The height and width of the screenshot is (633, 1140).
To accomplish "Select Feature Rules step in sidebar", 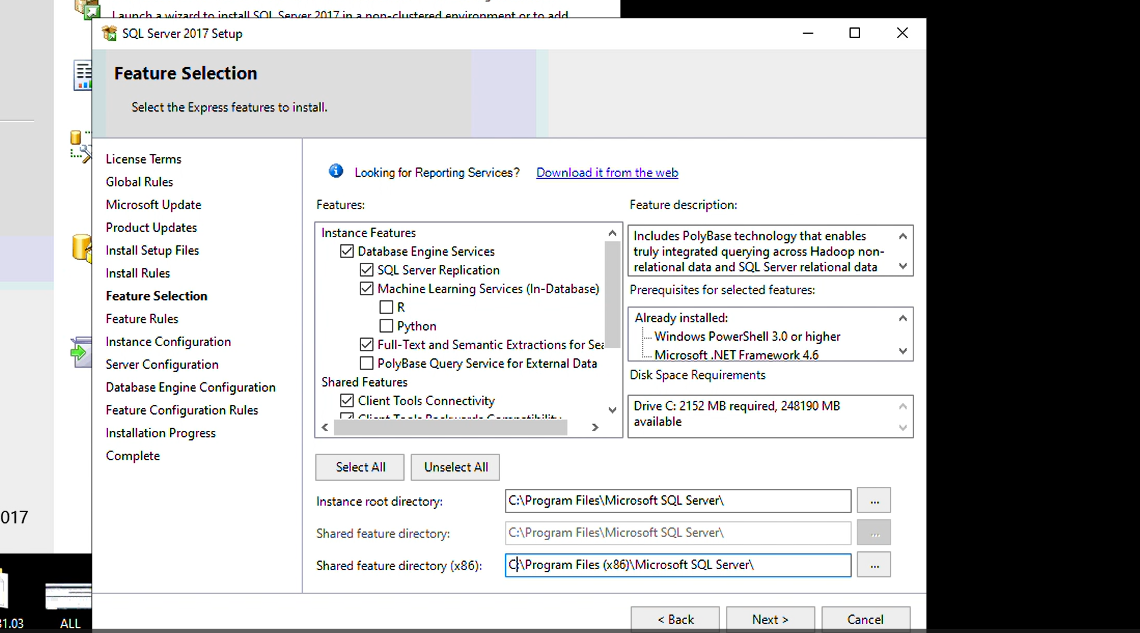I will coord(142,319).
